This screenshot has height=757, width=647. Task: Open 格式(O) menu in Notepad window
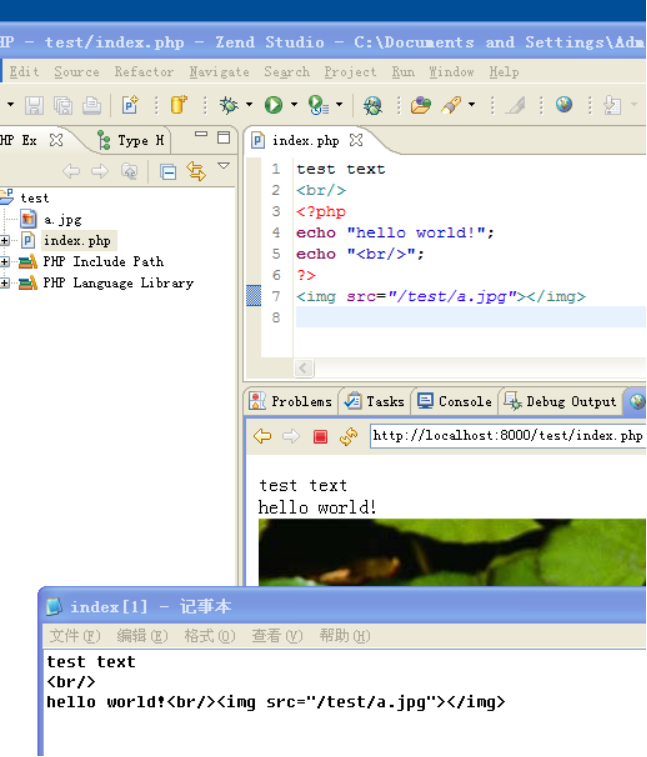210,636
